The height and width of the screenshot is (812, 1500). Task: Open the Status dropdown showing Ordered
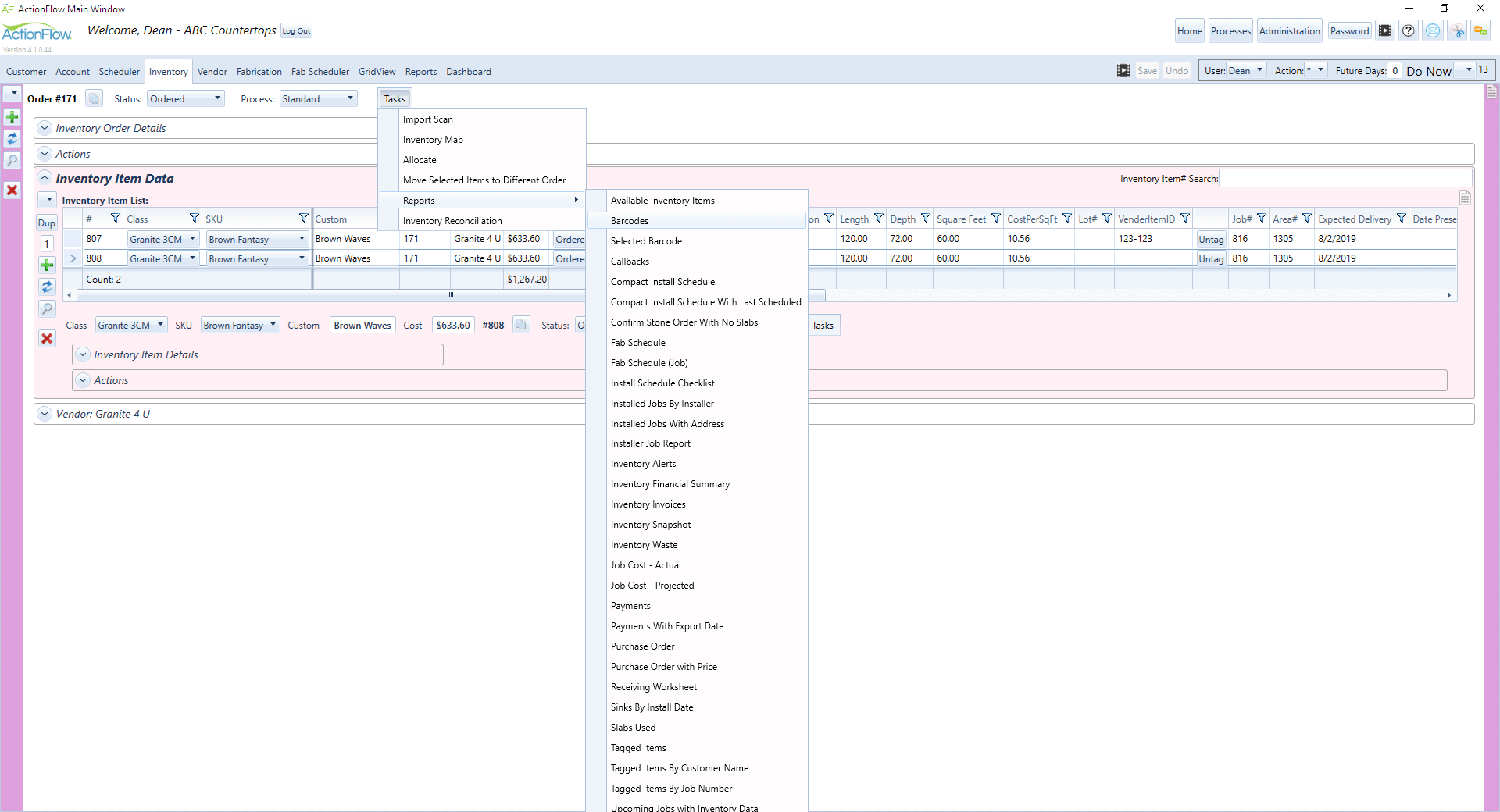(185, 98)
